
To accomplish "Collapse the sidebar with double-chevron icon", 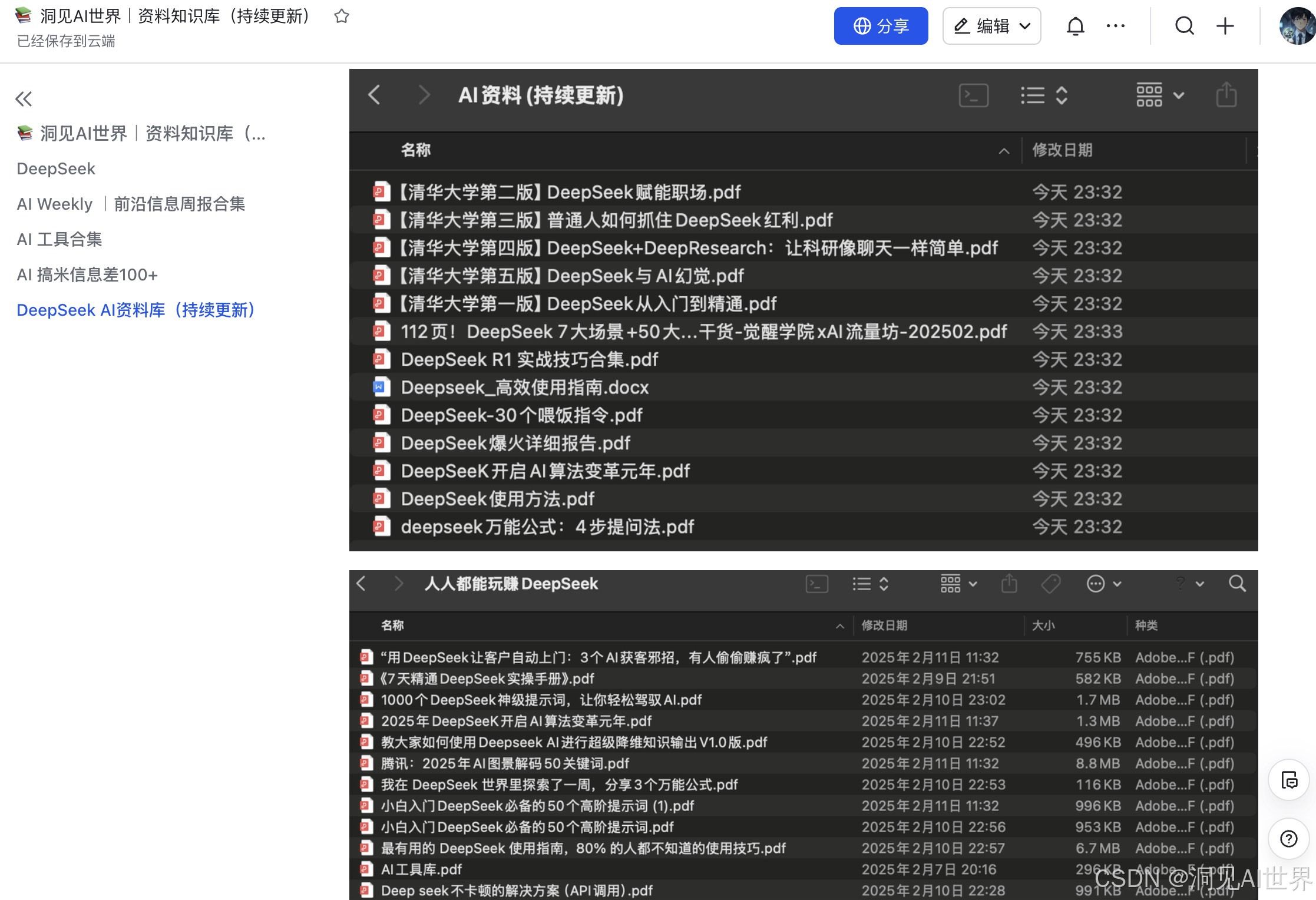I will coord(24,99).
